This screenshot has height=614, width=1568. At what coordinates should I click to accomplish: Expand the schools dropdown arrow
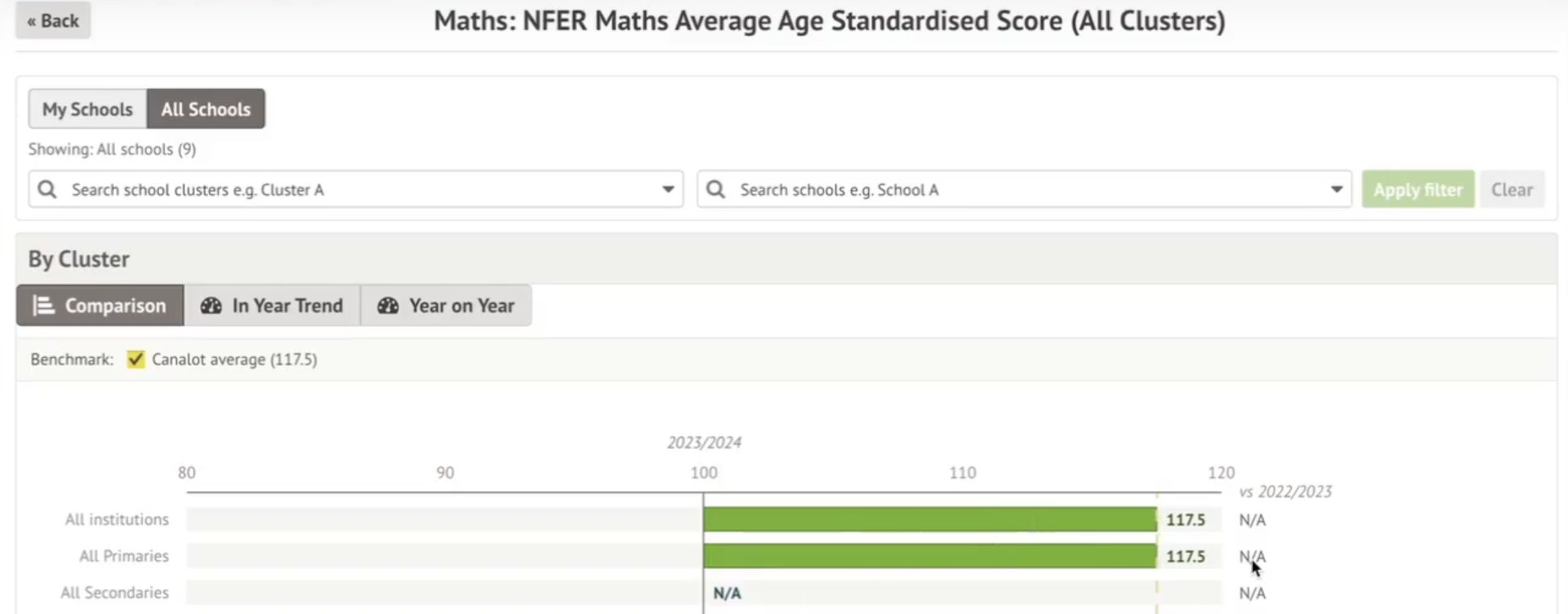1336,189
